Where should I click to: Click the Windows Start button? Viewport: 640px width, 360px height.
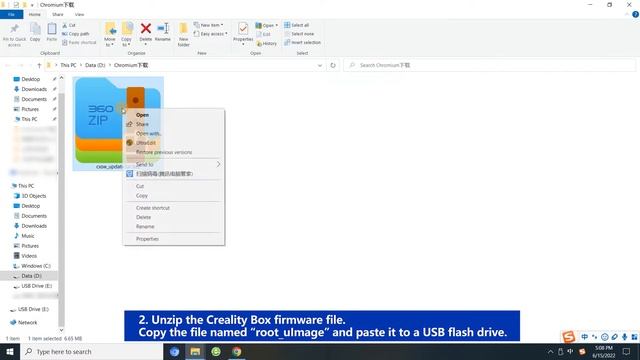coord(10,351)
